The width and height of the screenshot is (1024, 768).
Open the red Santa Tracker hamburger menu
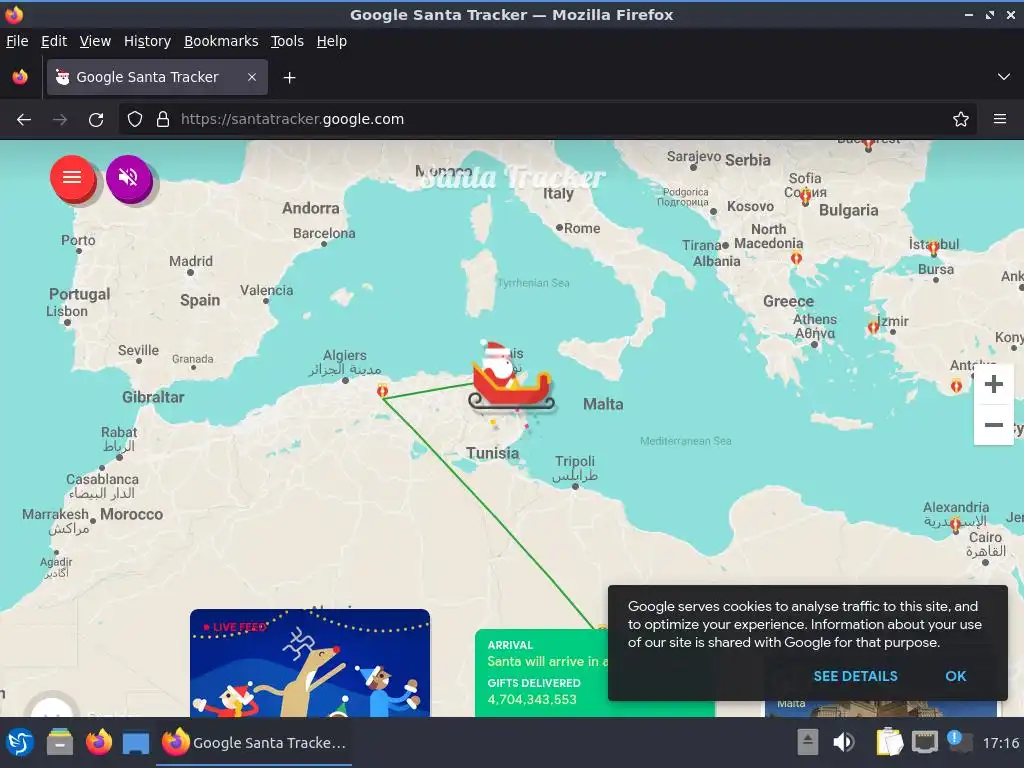pyautogui.click(x=72, y=178)
